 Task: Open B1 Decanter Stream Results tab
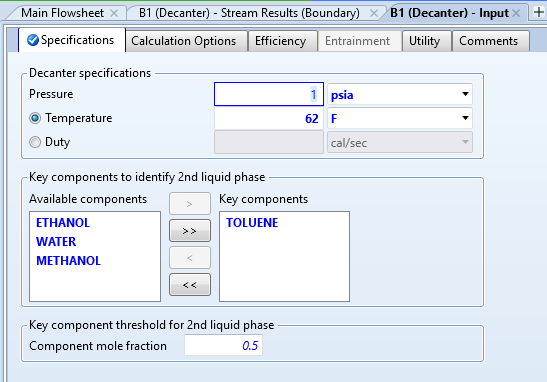pyautogui.click(x=249, y=13)
